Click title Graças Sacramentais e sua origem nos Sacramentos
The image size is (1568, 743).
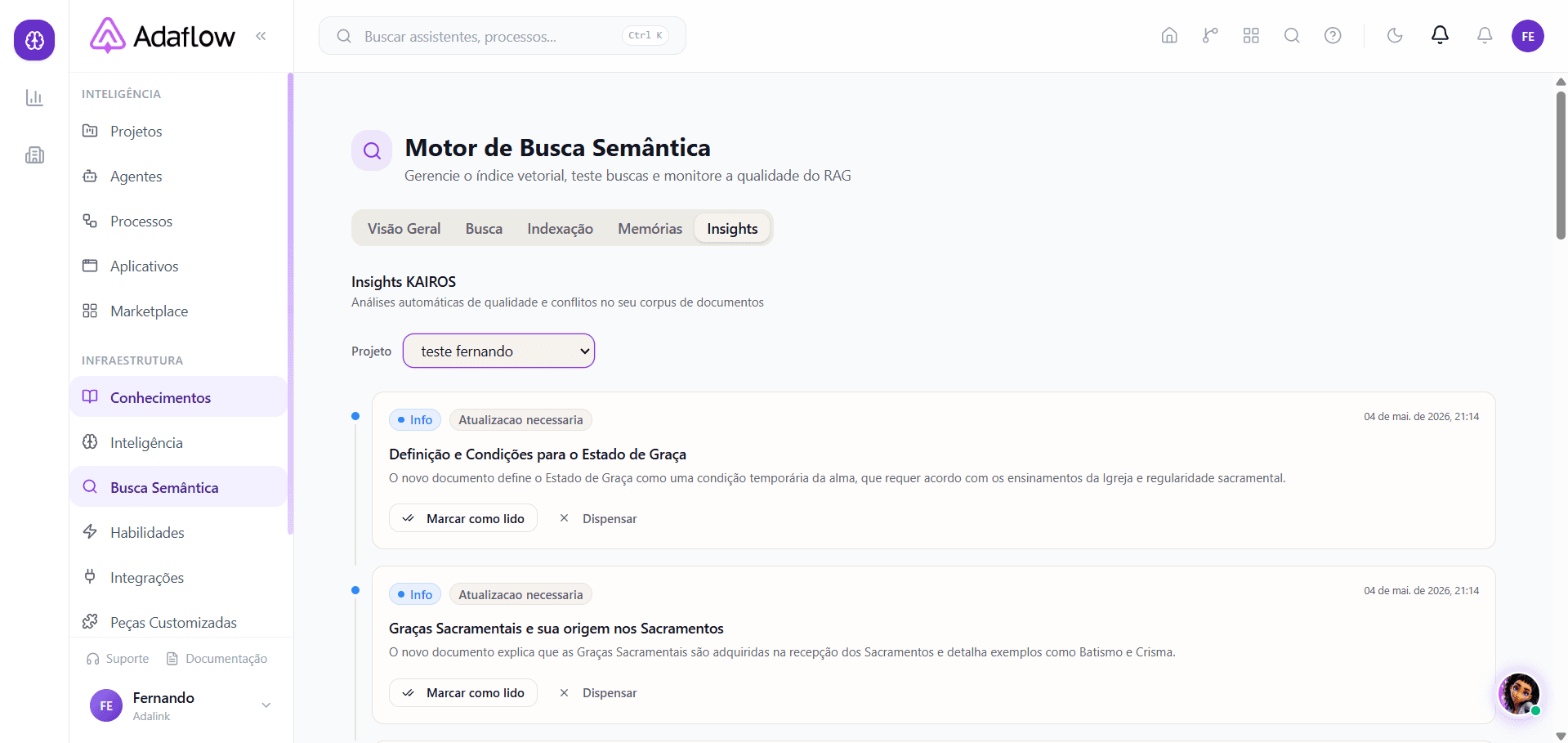(x=556, y=629)
